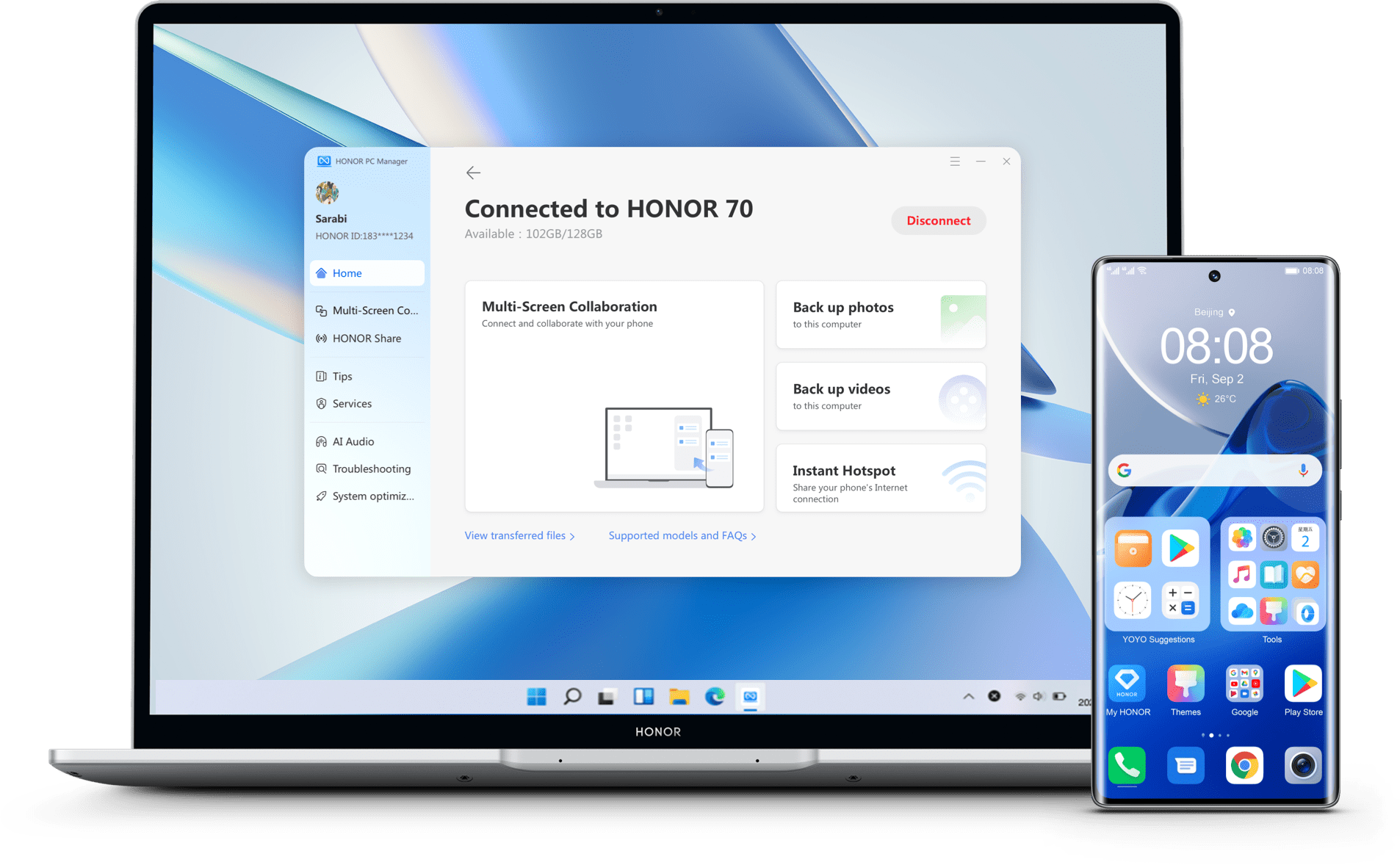Open AI Audio settings
The width and height of the screenshot is (1400, 865).
tap(353, 441)
